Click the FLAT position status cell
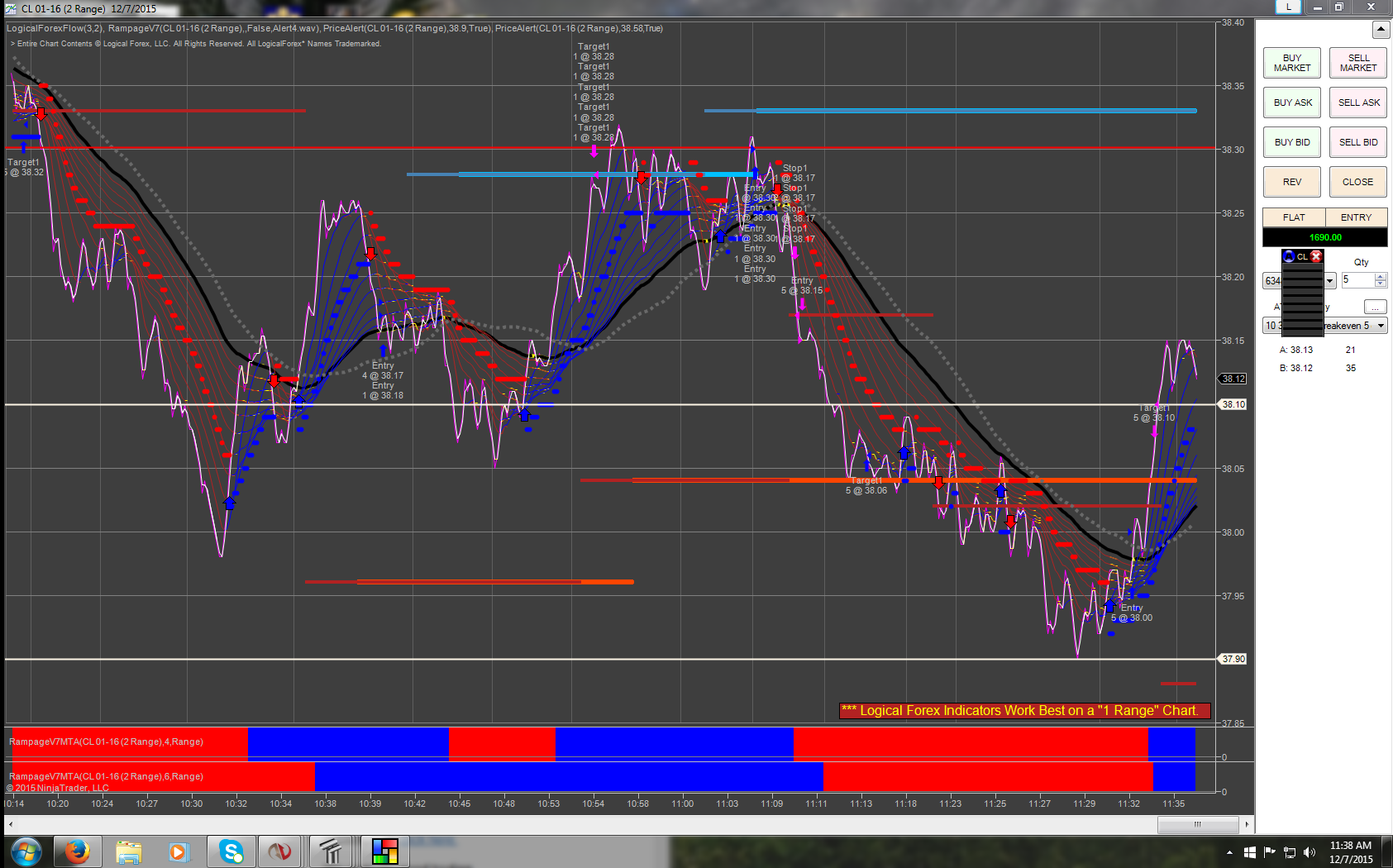This screenshot has height=868, width=1393. pyautogui.click(x=1294, y=217)
